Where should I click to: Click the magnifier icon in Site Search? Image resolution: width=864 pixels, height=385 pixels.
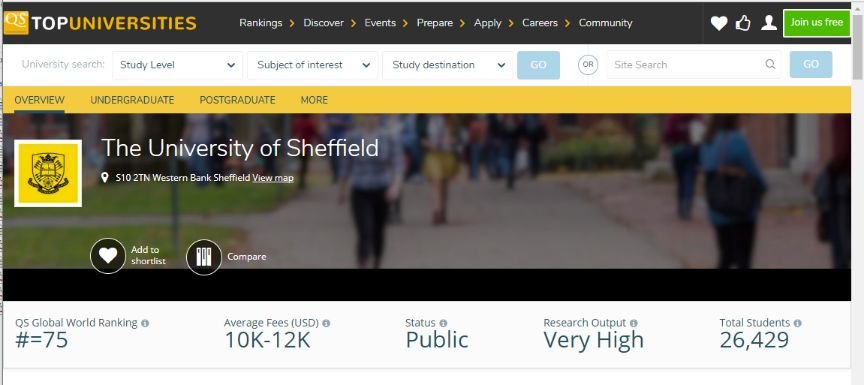click(x=770, y=64)
